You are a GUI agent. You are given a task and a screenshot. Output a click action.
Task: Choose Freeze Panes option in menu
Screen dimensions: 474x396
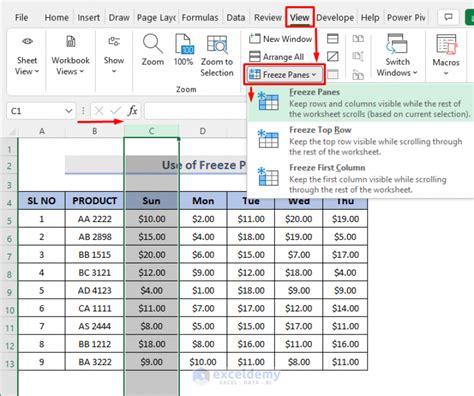[361, 103]
